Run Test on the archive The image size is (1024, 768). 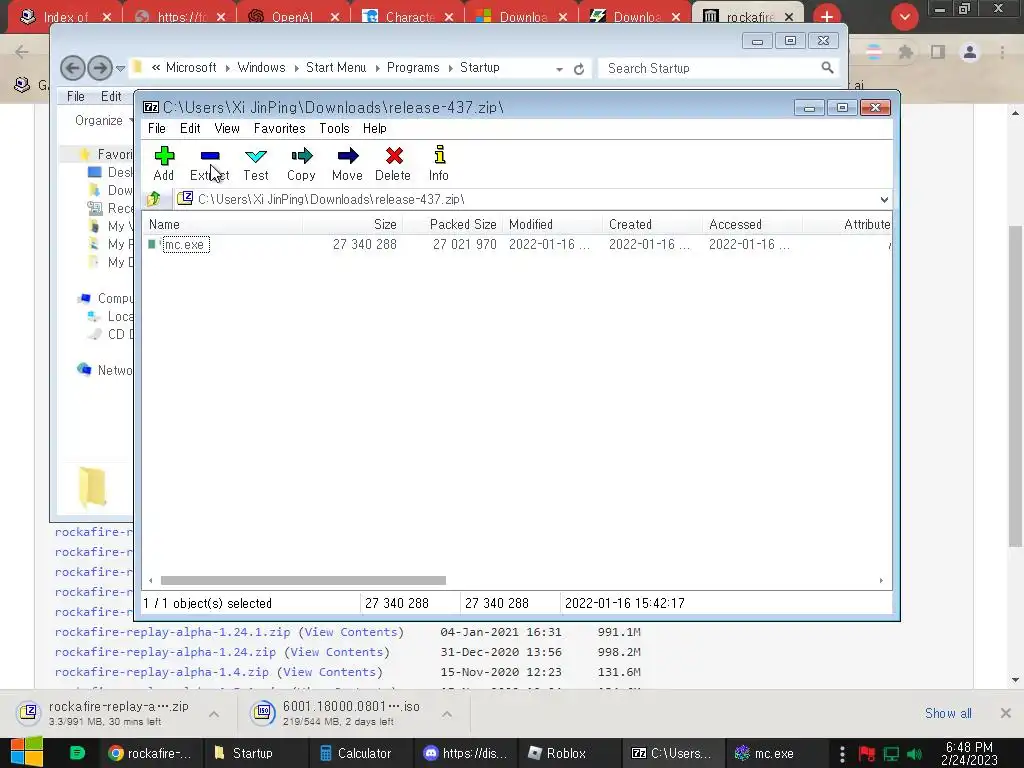(255, 163)
